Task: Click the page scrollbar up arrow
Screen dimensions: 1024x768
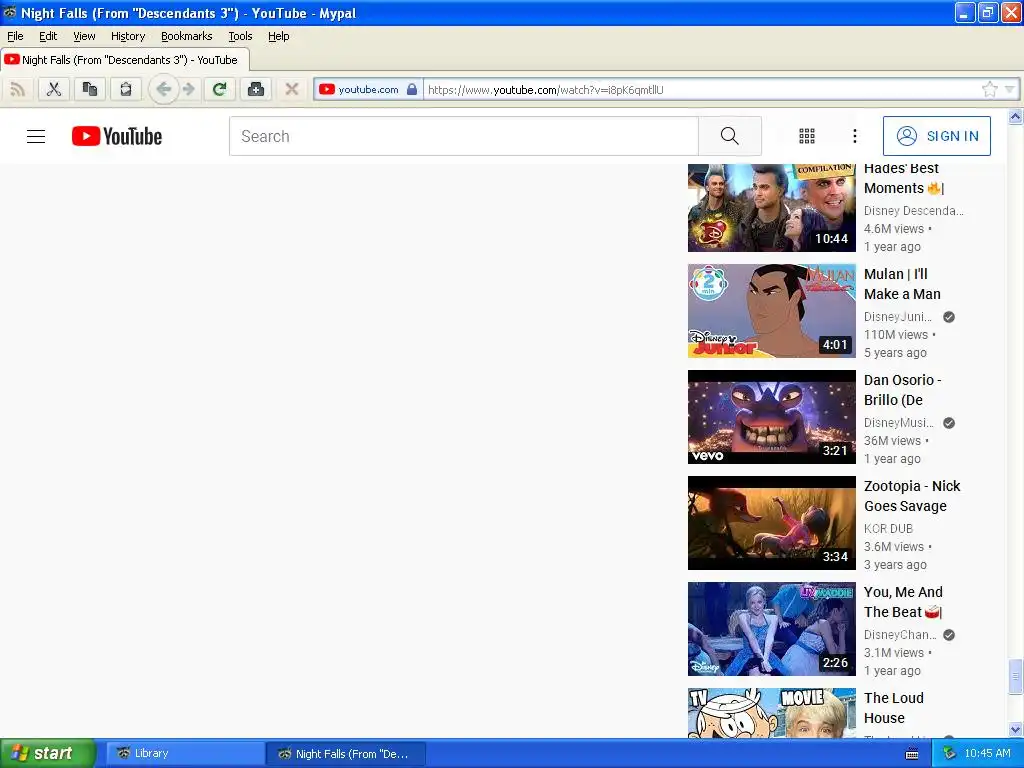Action: pyautogui.click(x=1015, y=117)
